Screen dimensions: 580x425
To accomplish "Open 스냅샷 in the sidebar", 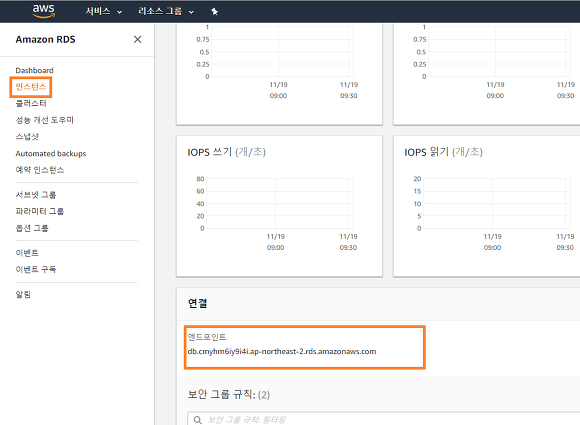I will point(27,136).
